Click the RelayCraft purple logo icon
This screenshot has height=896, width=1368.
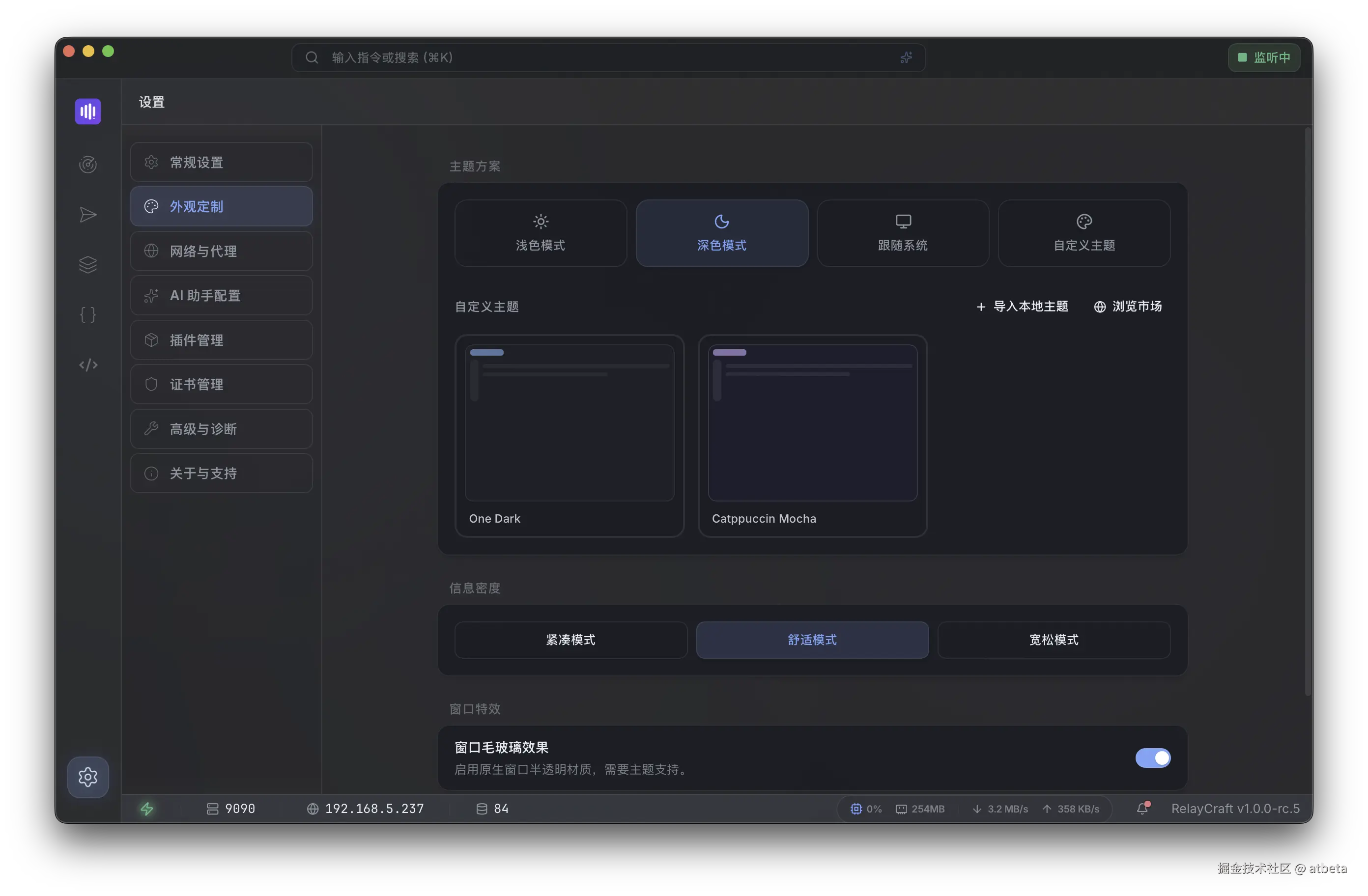(88, 111)
